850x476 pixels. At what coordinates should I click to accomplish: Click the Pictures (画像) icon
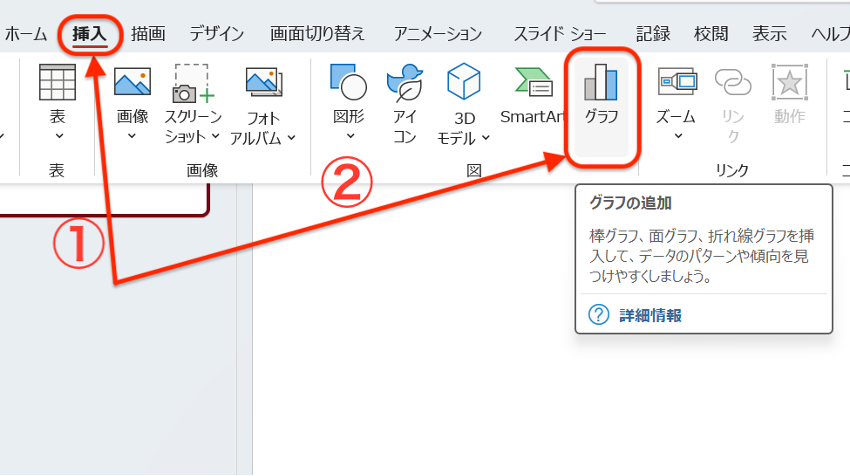click(132, 82)
